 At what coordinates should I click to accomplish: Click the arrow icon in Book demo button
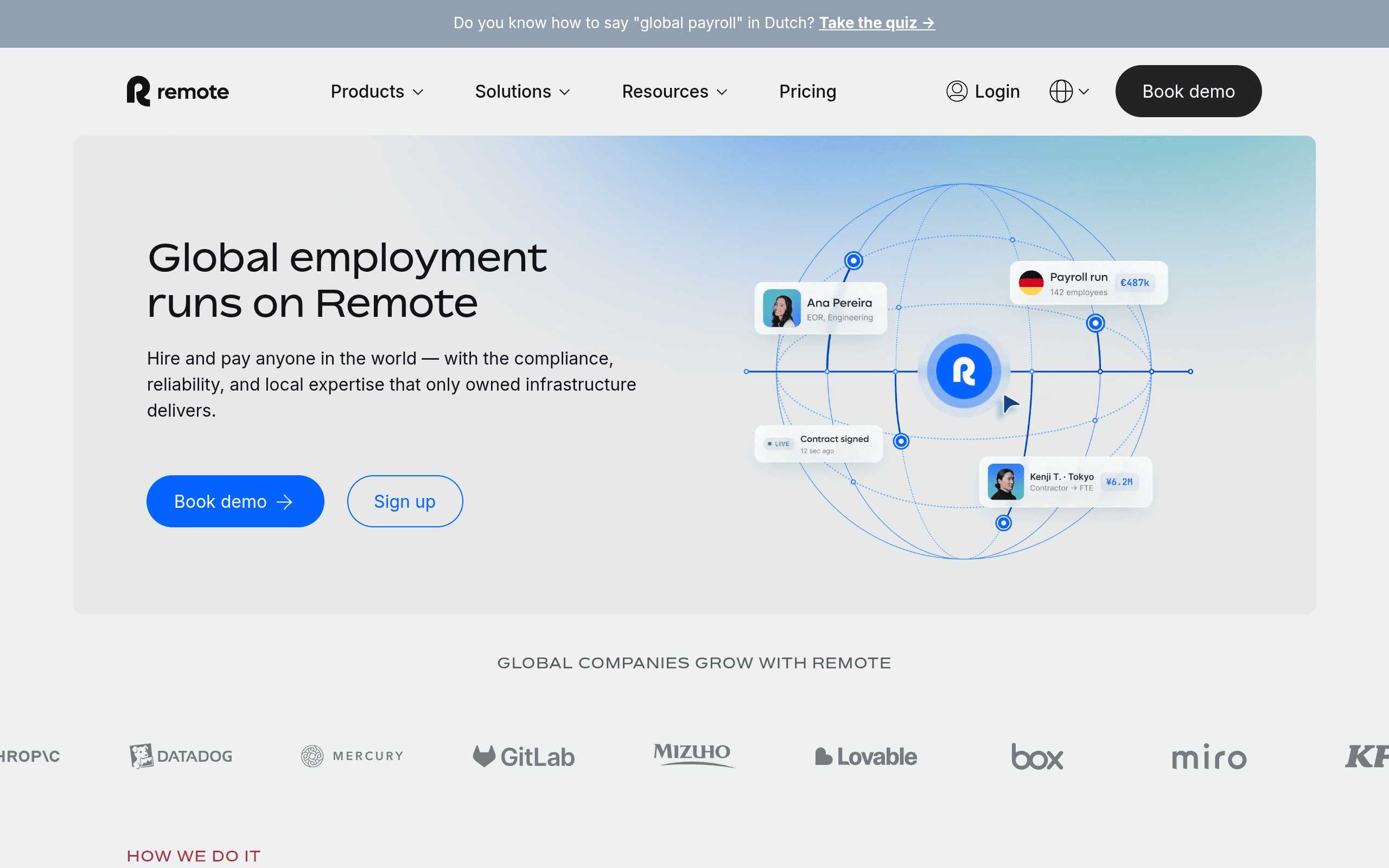(x=285, y=502)
